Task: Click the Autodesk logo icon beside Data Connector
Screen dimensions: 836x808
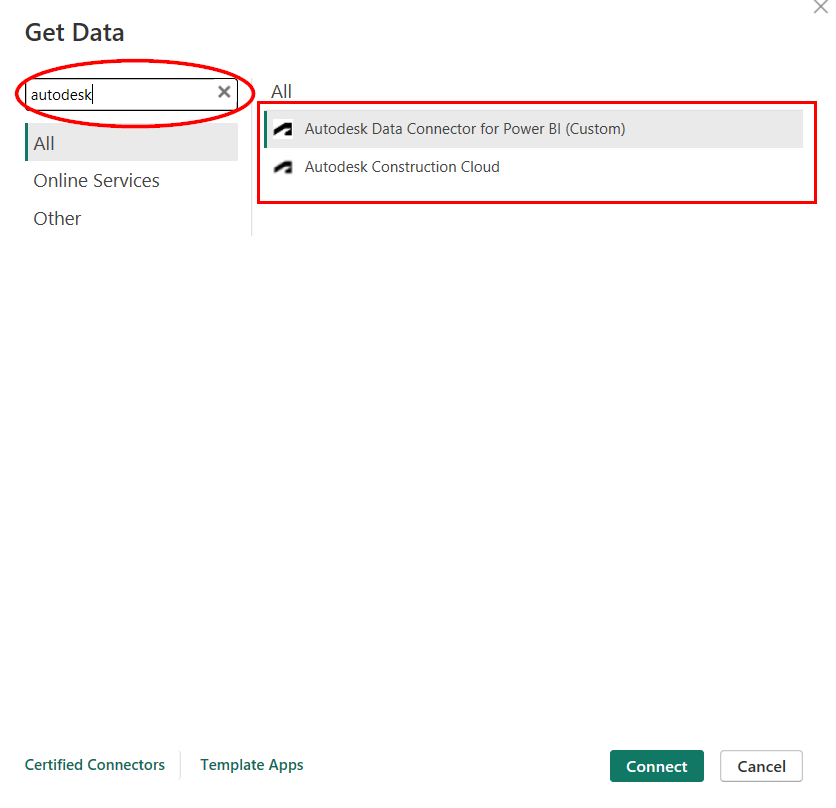Action: [283, 129]
